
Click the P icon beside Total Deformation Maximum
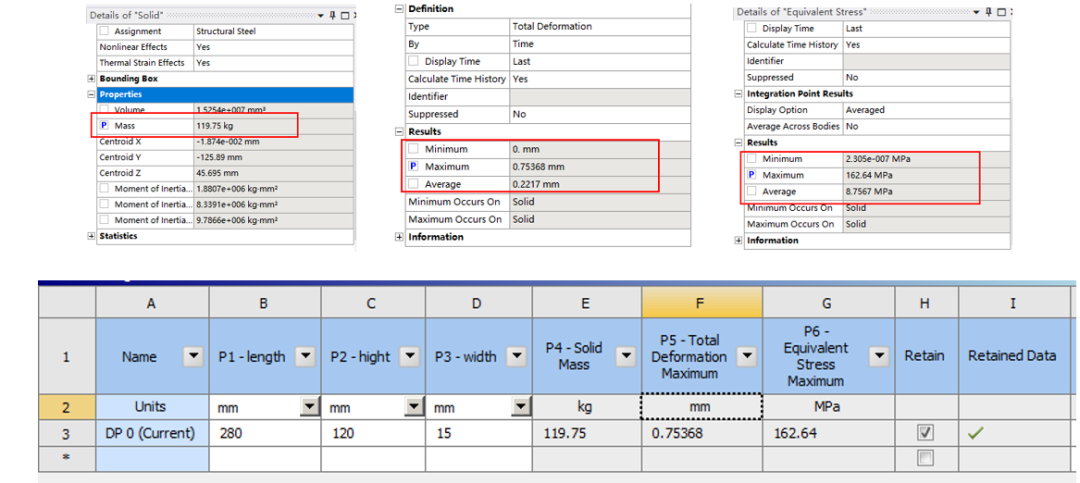414,167
